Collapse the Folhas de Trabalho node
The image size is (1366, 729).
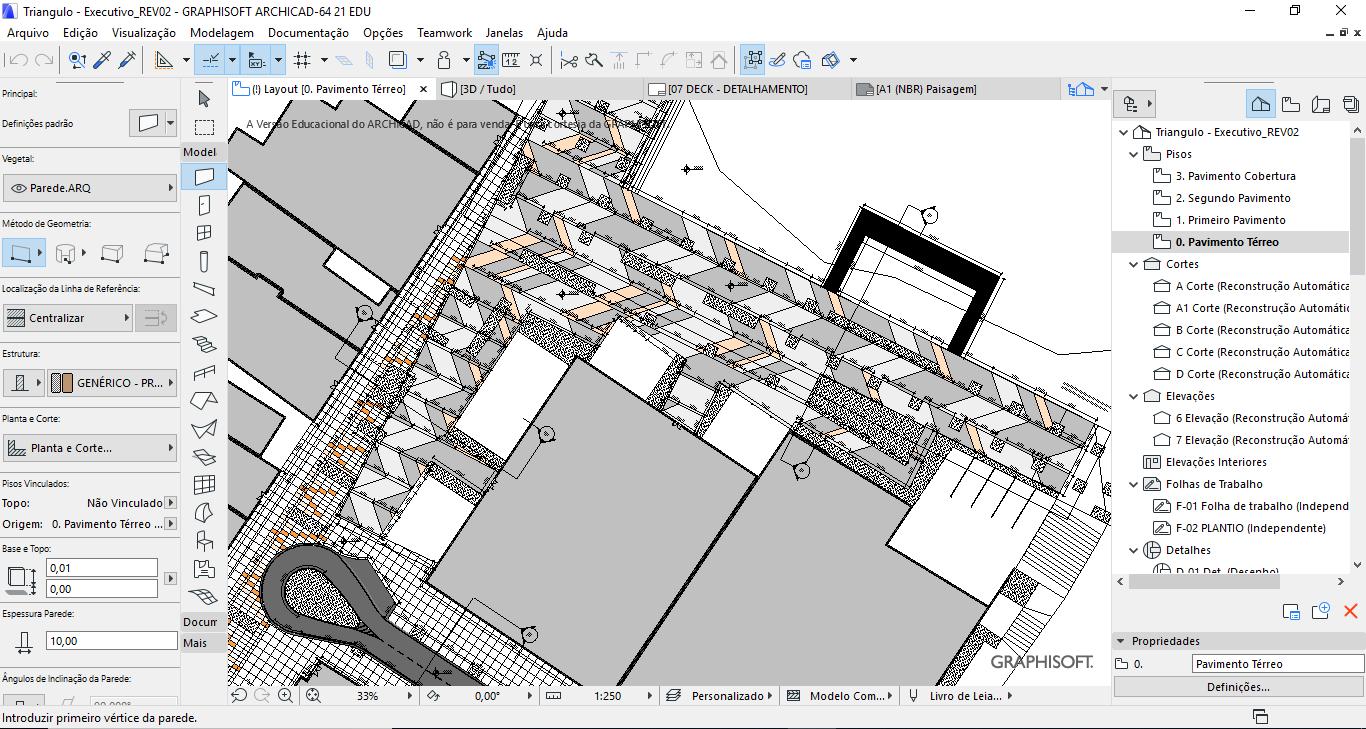tap(1134, 484)
